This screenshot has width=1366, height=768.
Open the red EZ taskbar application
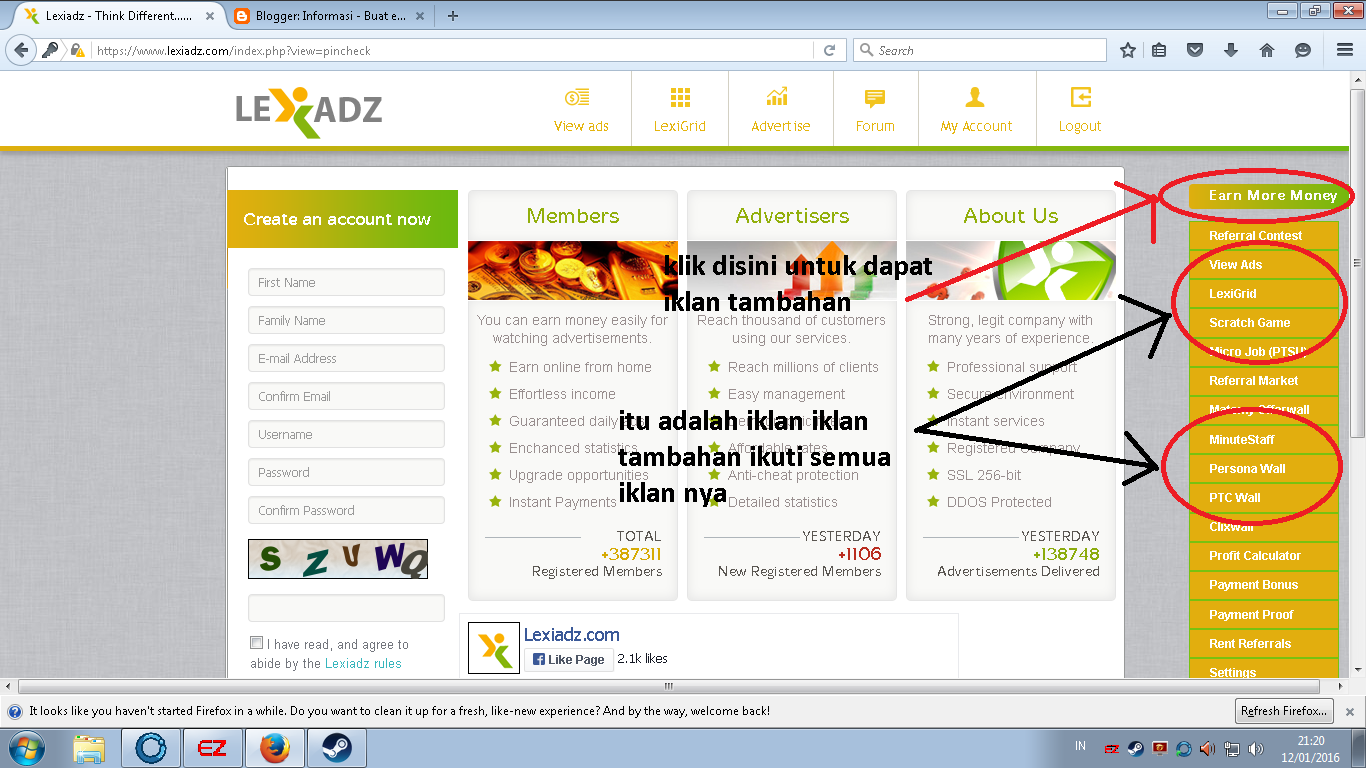212,748
